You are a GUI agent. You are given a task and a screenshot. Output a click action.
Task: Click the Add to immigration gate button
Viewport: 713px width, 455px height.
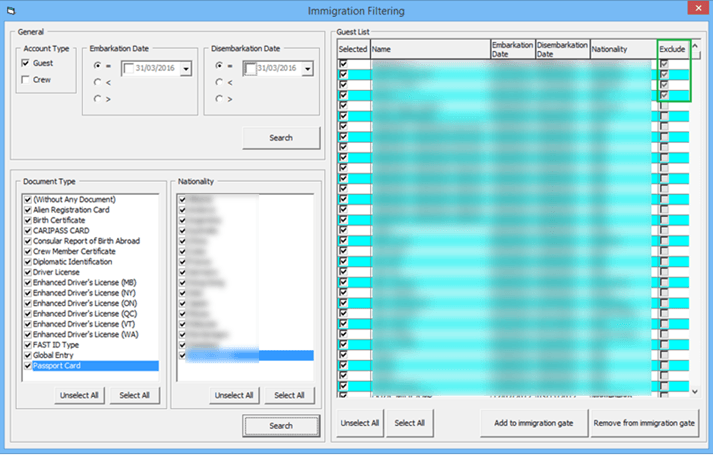[x=534, y=423]
